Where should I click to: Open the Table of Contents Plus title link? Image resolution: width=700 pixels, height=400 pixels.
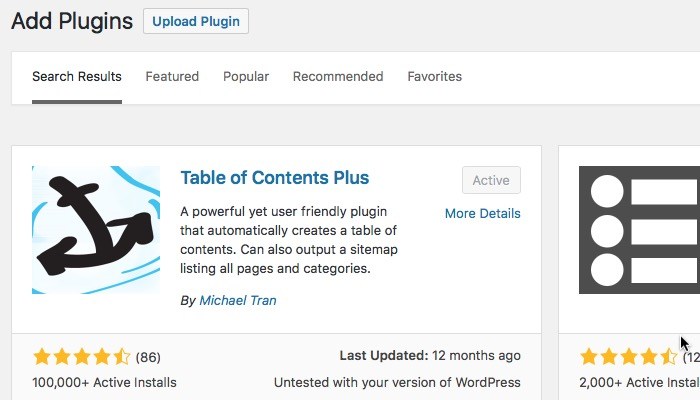point(275,178)
